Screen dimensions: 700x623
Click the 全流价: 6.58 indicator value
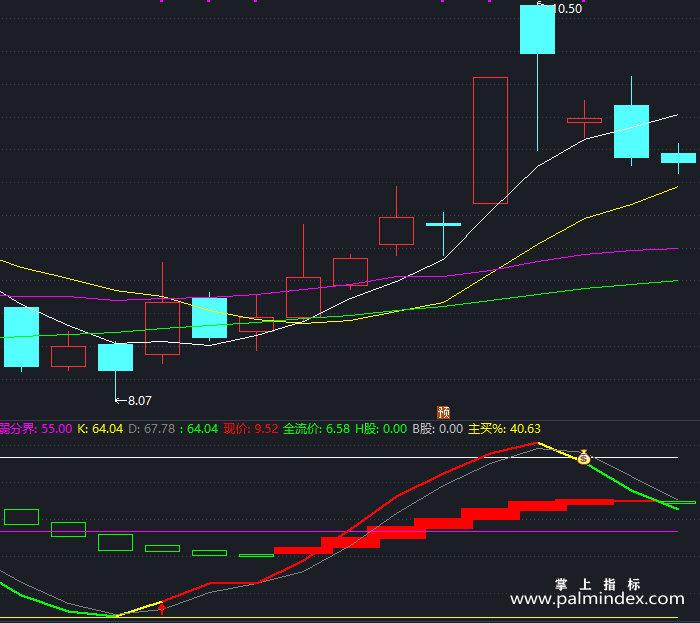point(317,429)
